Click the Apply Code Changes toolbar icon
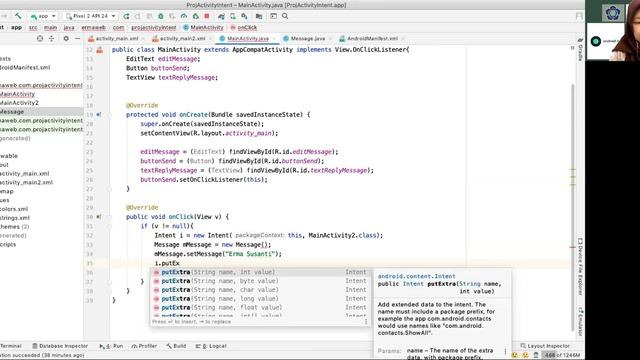 149,16
